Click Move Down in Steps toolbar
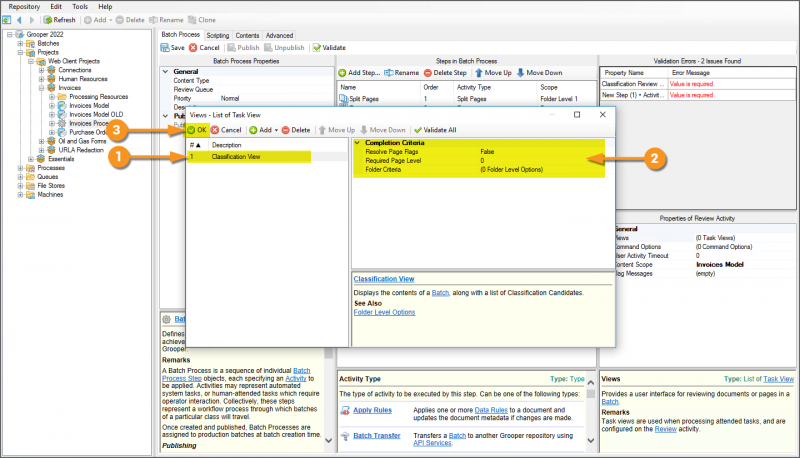Viewport: 800px width, 458px height. (x=539, y=73)
